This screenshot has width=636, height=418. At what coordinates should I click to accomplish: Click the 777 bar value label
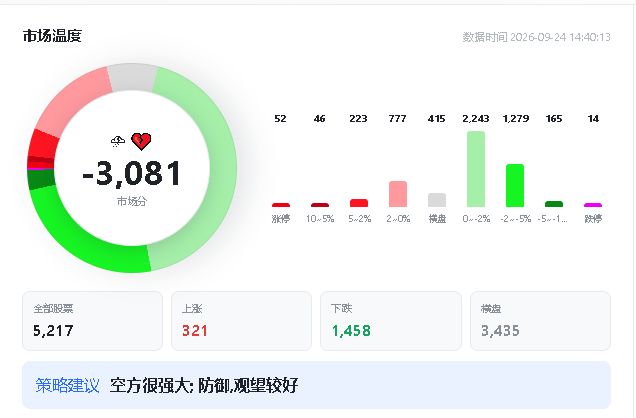(x=398, y=119)
